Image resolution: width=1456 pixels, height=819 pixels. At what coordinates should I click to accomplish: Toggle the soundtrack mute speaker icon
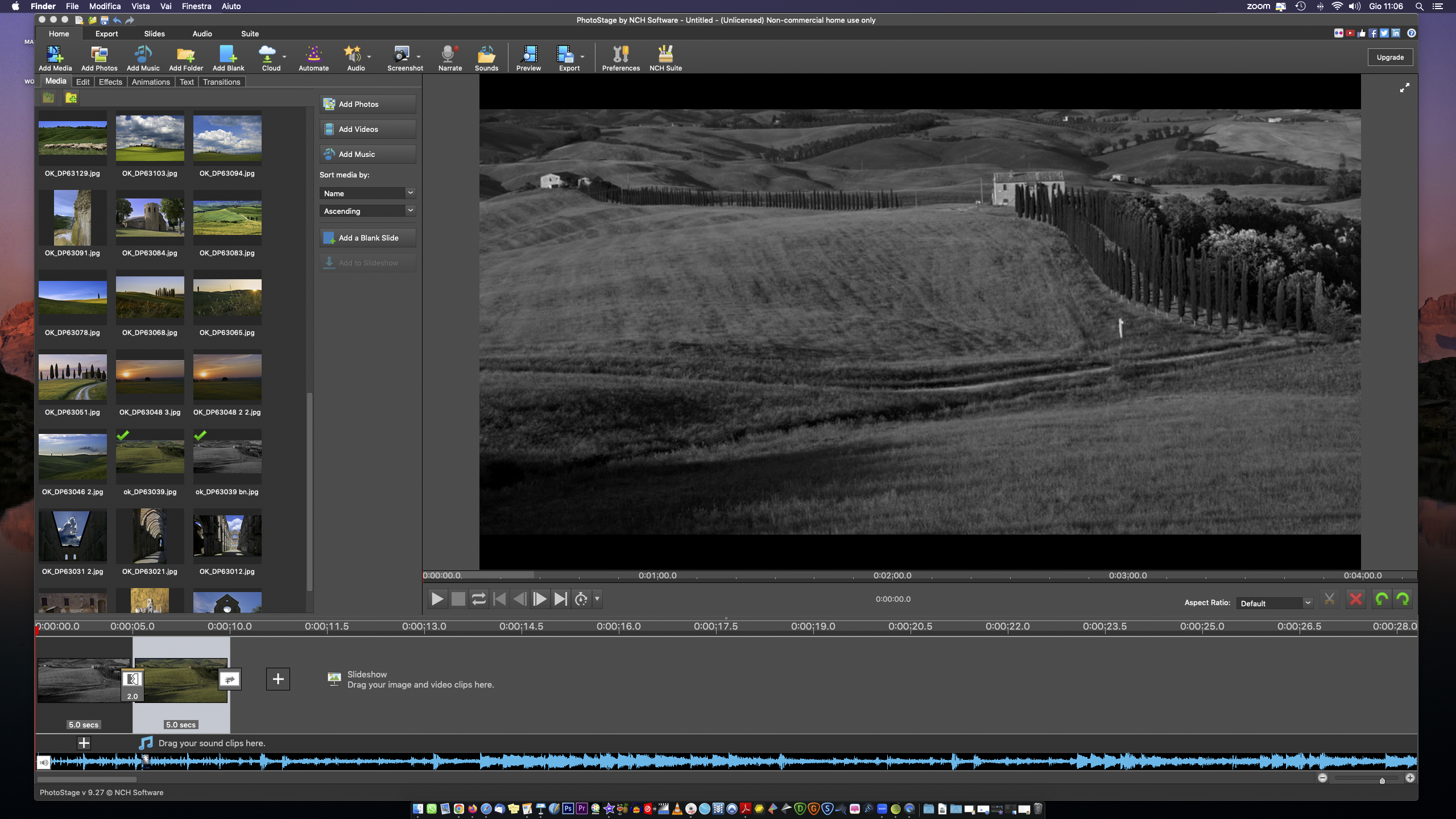tap(44, 762)
